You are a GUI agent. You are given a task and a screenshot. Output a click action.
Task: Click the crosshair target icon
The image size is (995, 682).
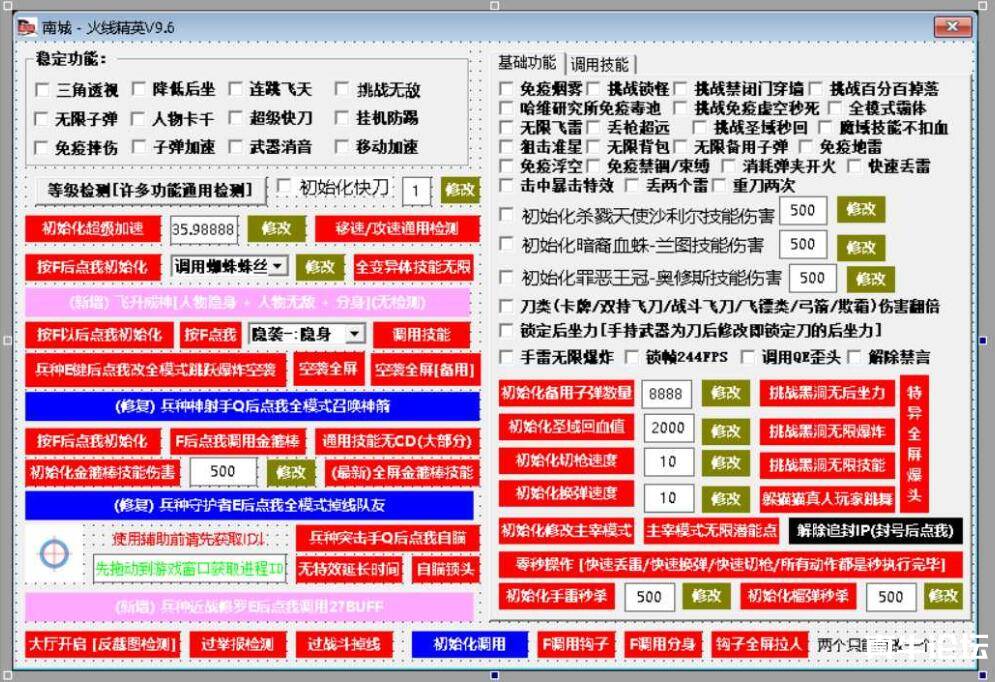(x=55, y=553)
